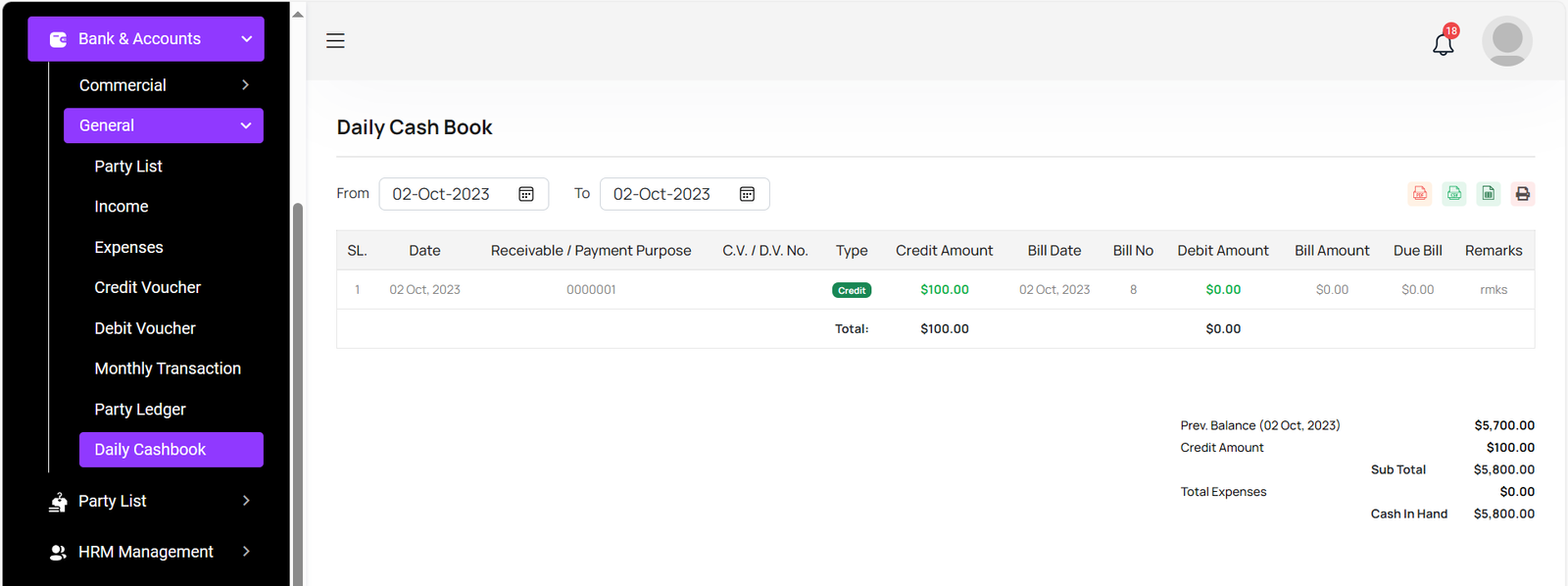Click the user profile avatar
Image resolution: width=1568 pixels, height=586 pixels.
click(x=1506, y=41)
